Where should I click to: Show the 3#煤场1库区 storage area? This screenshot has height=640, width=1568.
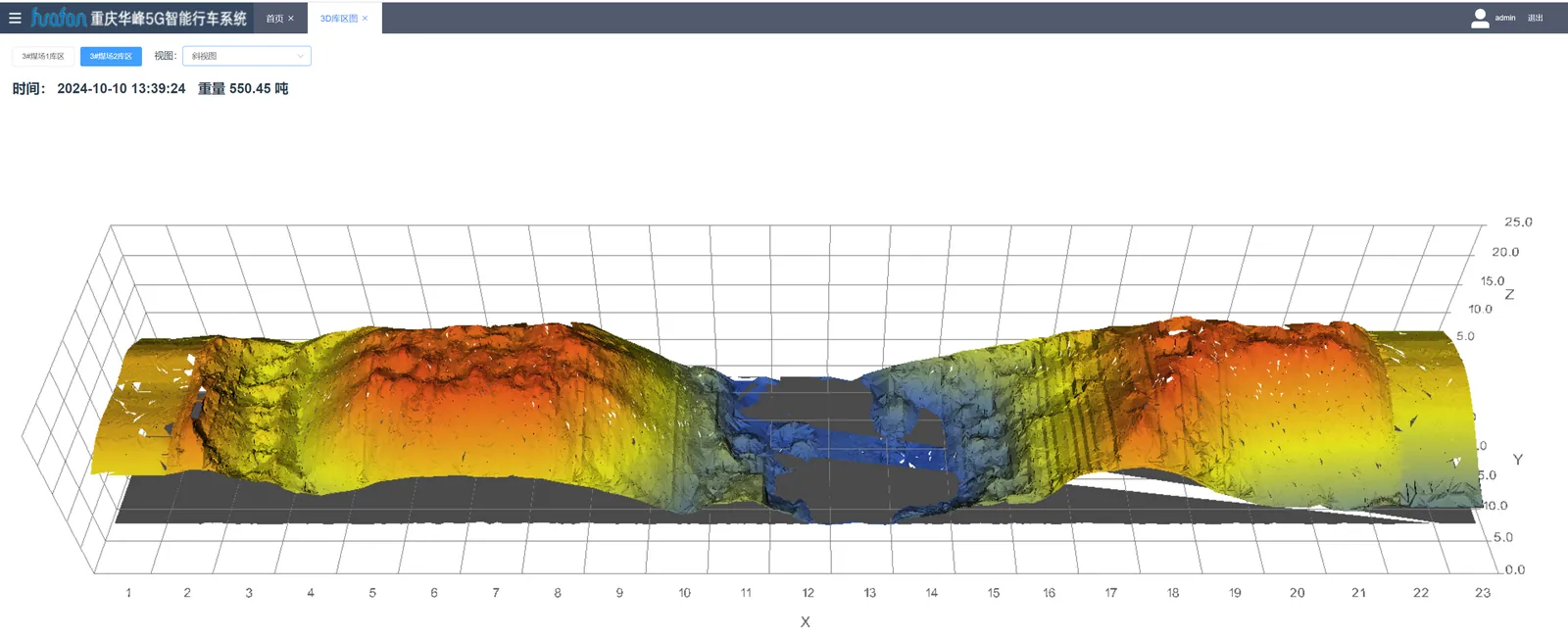[x=43, y=57]
